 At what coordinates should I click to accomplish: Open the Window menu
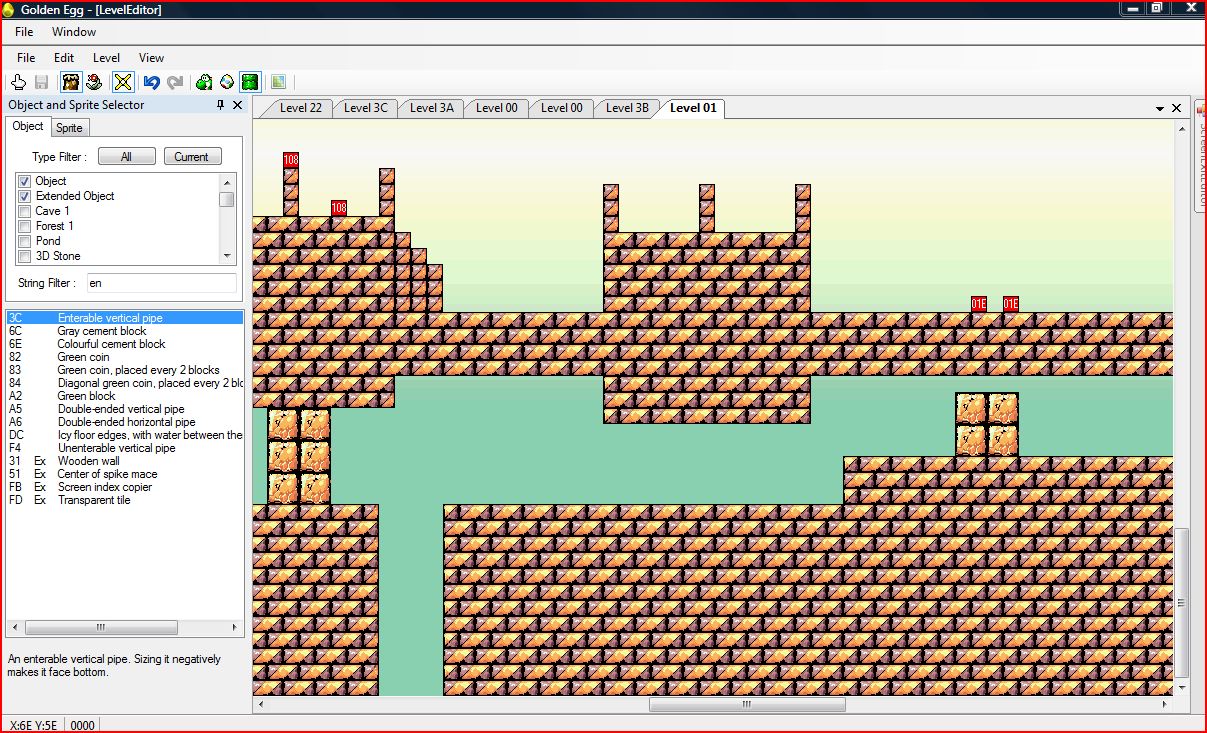tap(74, 32)
